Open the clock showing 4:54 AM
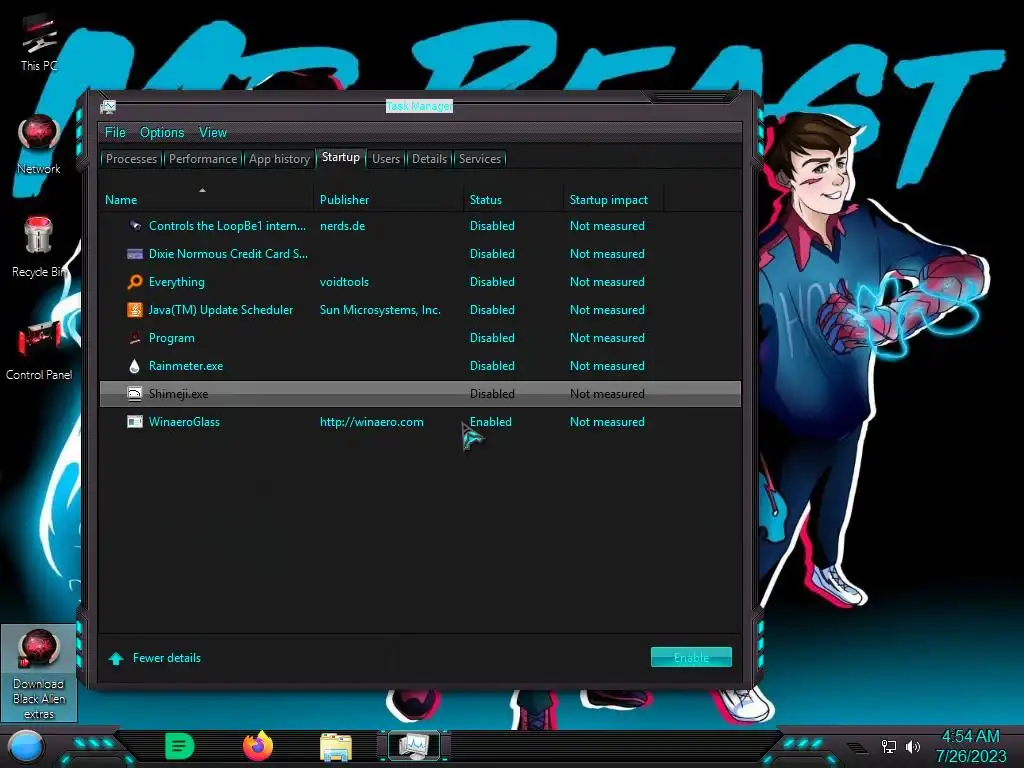Image resolution: width=1024 pixels, height=768 pixels. coord(971,746)
